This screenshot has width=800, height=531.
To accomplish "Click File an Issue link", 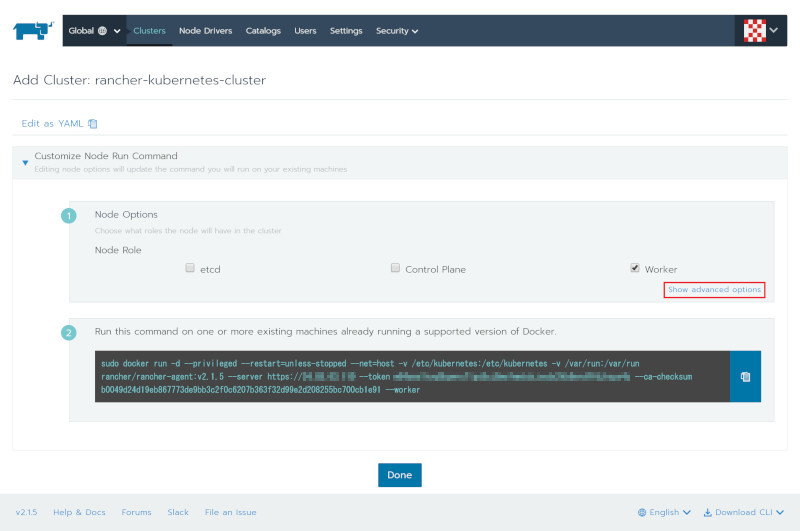I will (x=231, y=512).
